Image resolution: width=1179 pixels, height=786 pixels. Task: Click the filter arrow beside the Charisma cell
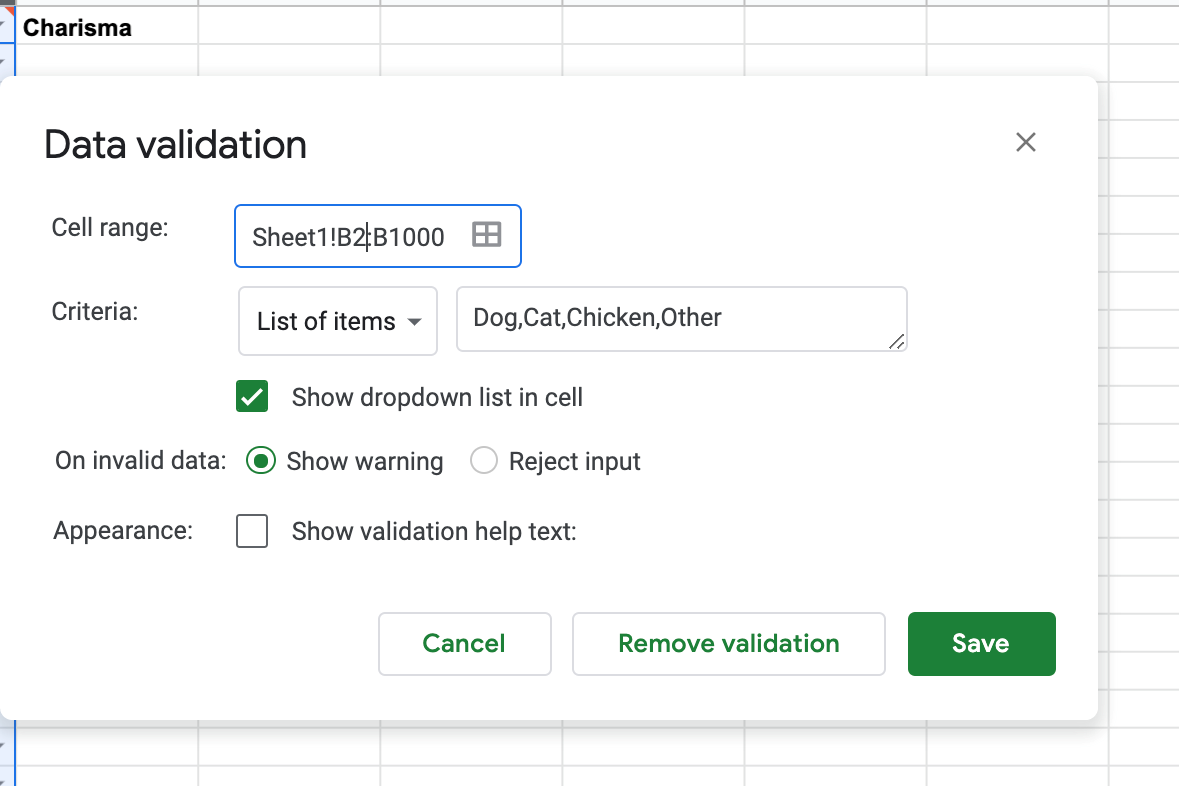(3, 25)
